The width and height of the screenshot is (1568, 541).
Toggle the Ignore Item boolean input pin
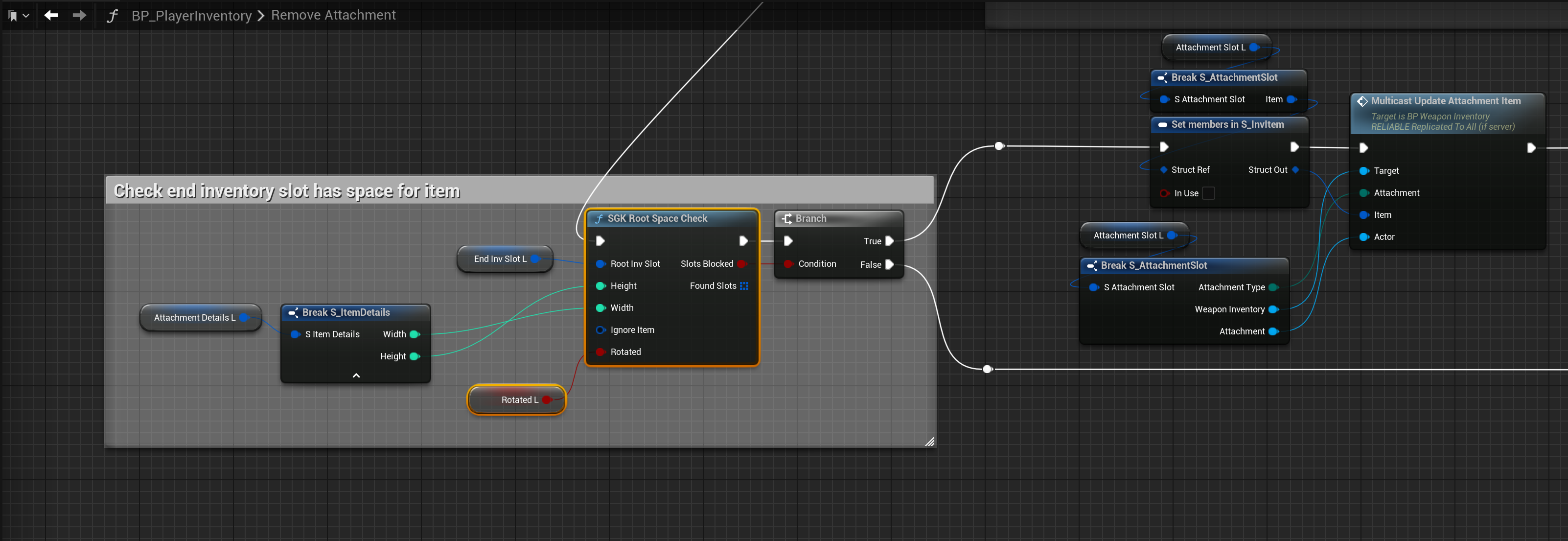(x=600, y=329)
